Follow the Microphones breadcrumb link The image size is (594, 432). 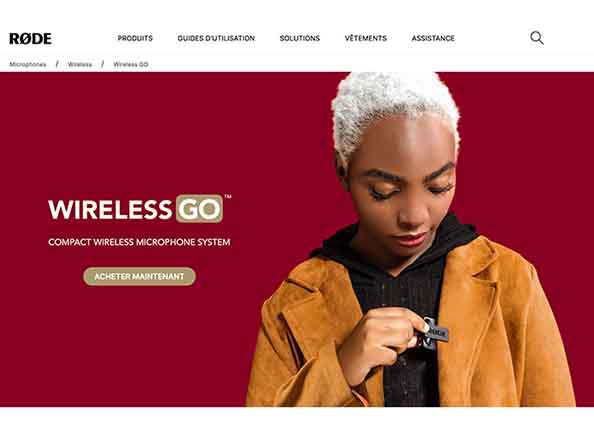[28, 64]
